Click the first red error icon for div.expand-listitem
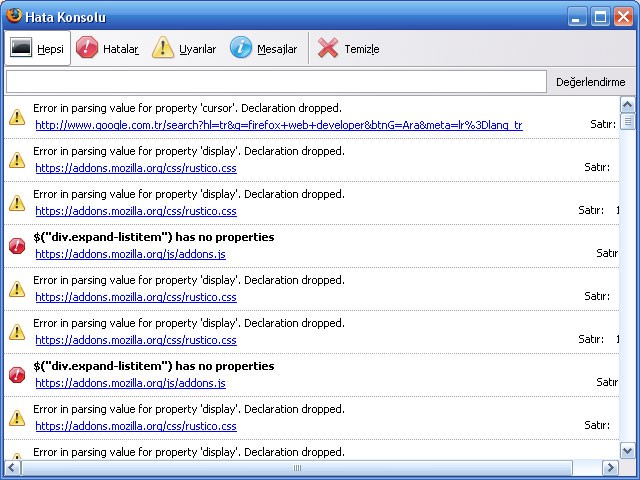 [x=17, y=246]
